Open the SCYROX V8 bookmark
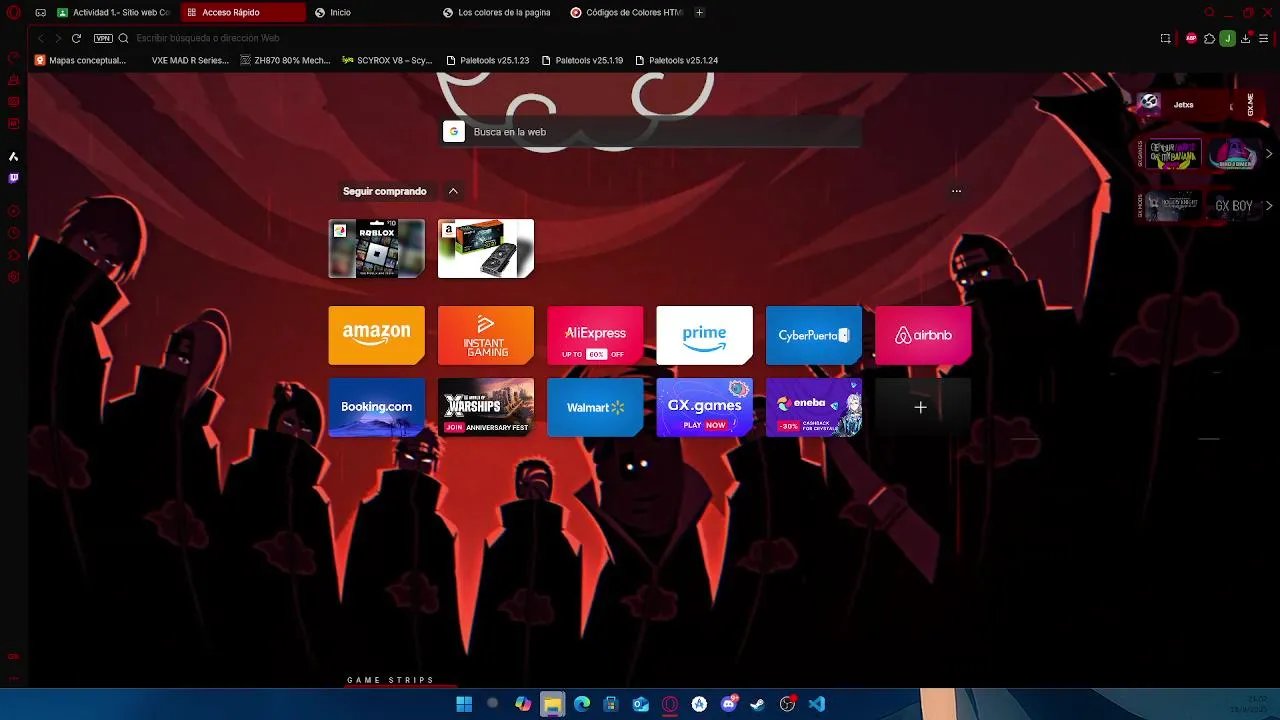Viewport: 1280px width, 720px height. (387, 60)
